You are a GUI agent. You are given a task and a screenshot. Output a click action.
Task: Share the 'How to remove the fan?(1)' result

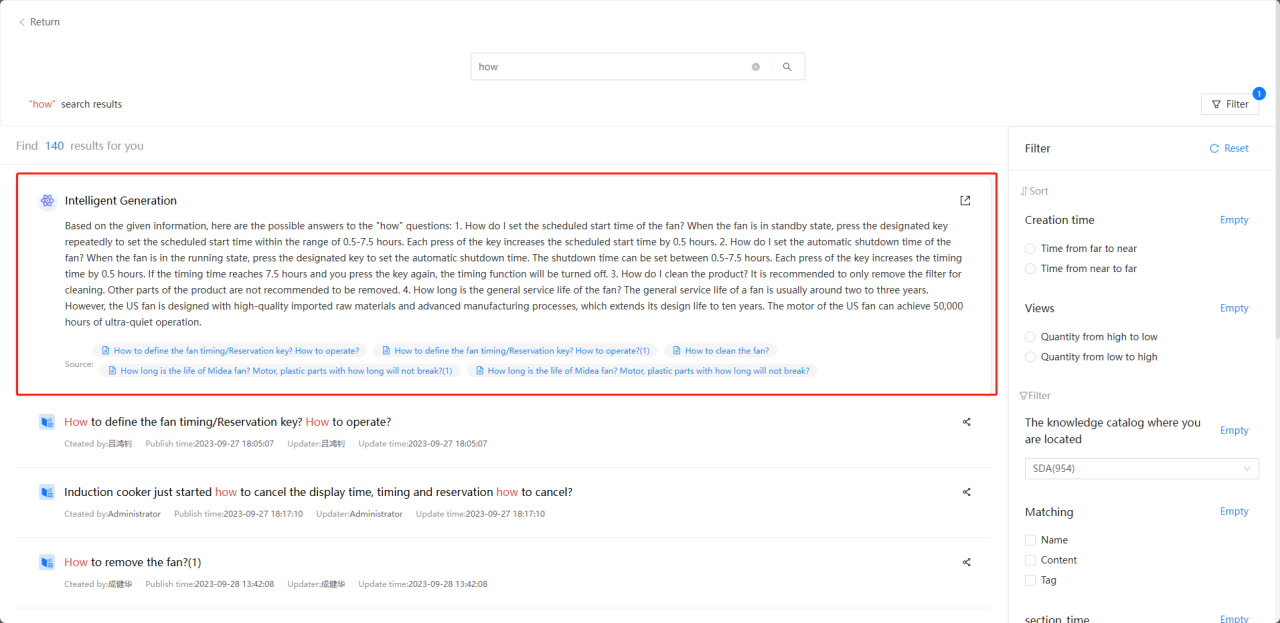pyautogui.click(x=966, y=562)
